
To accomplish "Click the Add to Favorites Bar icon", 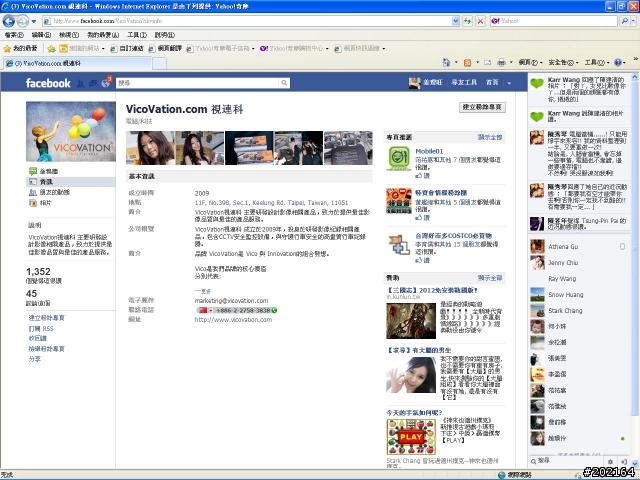I will (51, 49).
